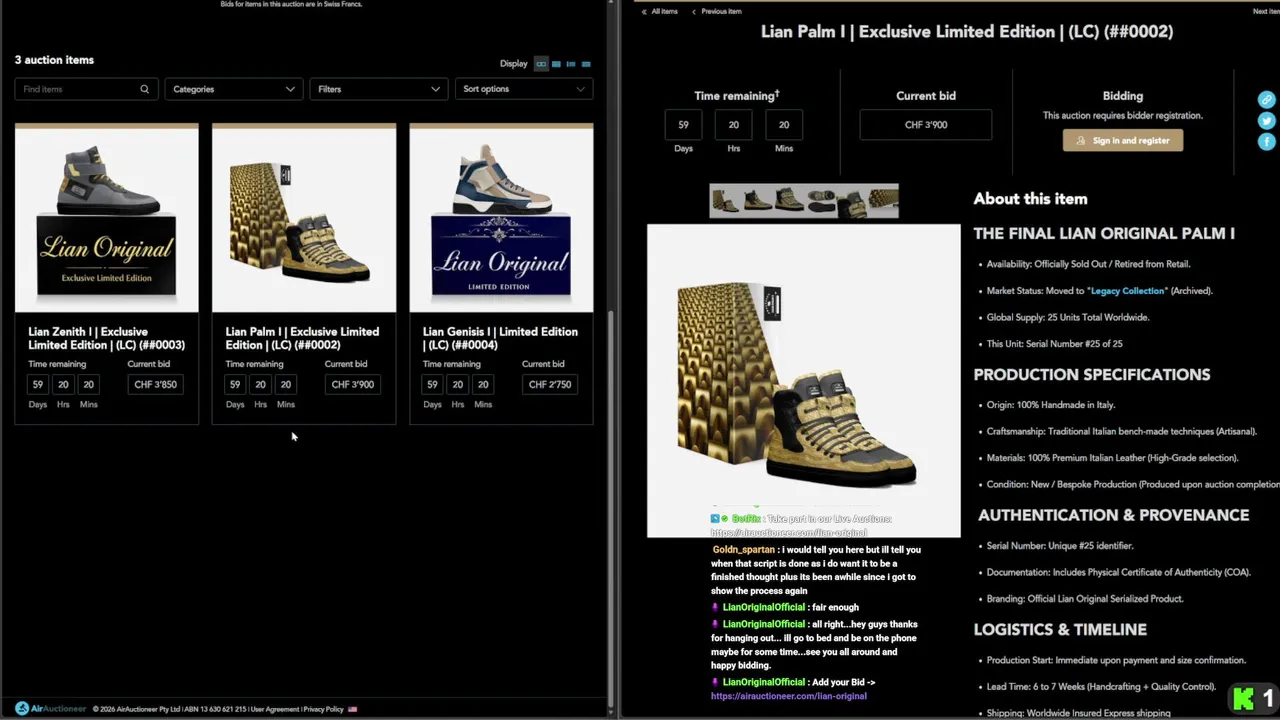The width and height of the screenshot is (1280, 720).
Task: Open User Agreement footer link
Action: [x=275, y=709]
